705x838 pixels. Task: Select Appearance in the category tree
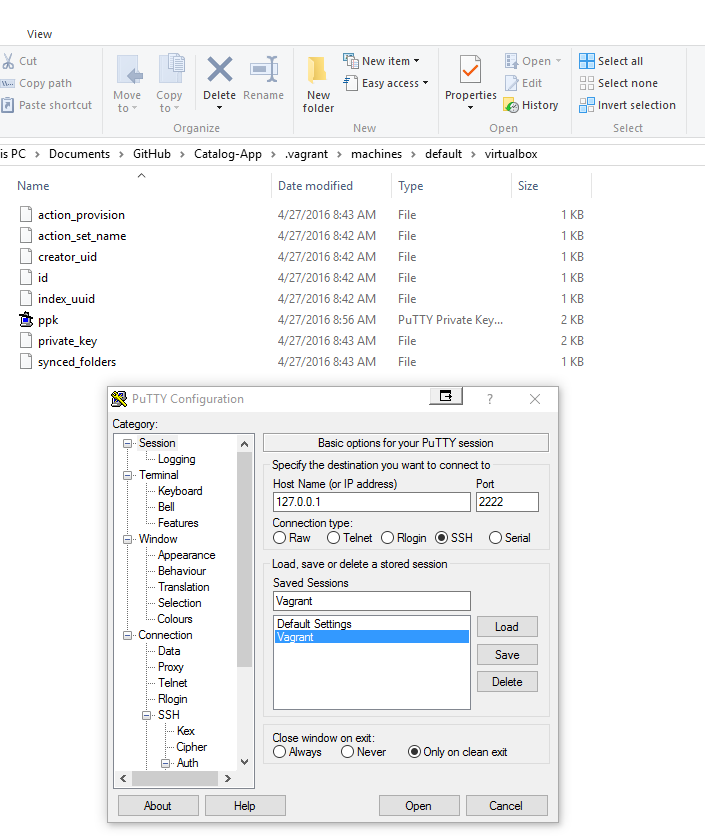pyautogui.click(x=187, y=555)
